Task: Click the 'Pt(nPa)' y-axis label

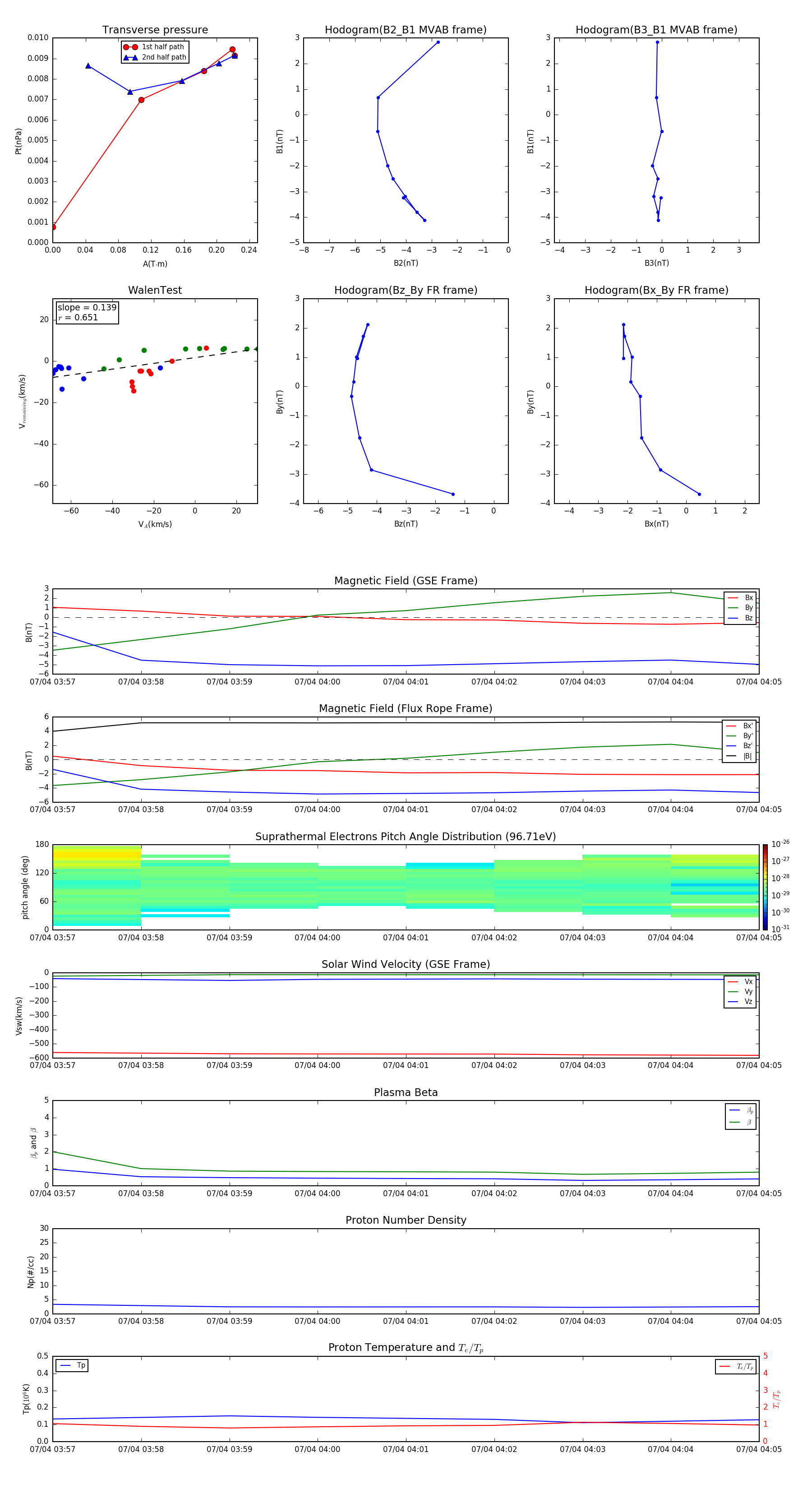Action: click(x=18, y=140)
